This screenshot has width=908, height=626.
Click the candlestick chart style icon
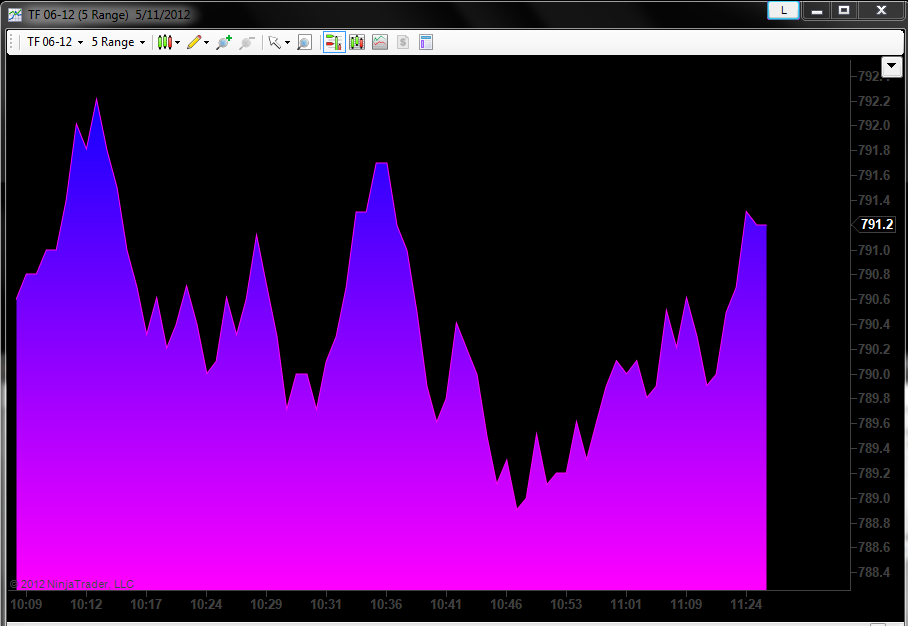(x=164, y=42)
